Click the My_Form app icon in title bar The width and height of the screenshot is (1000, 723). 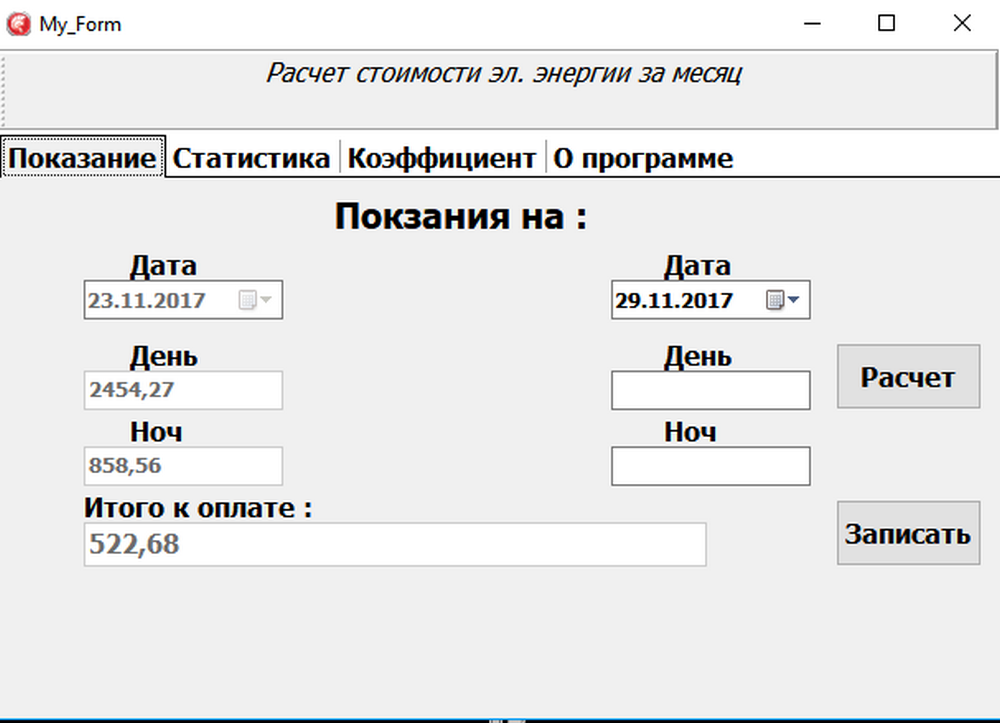(18, 24)
